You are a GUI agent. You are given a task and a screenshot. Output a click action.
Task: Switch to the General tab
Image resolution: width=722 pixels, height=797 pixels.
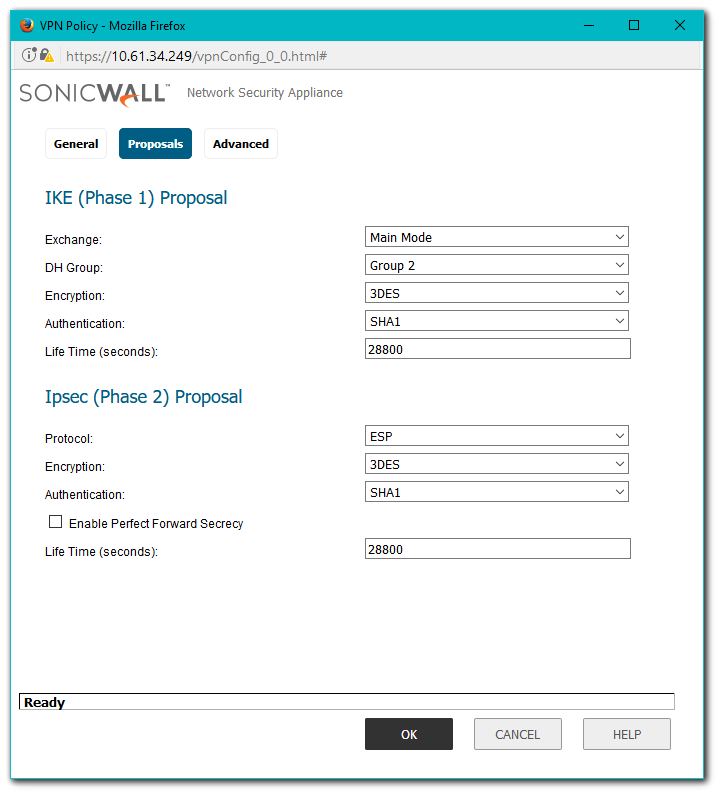(x=76, y=144)
